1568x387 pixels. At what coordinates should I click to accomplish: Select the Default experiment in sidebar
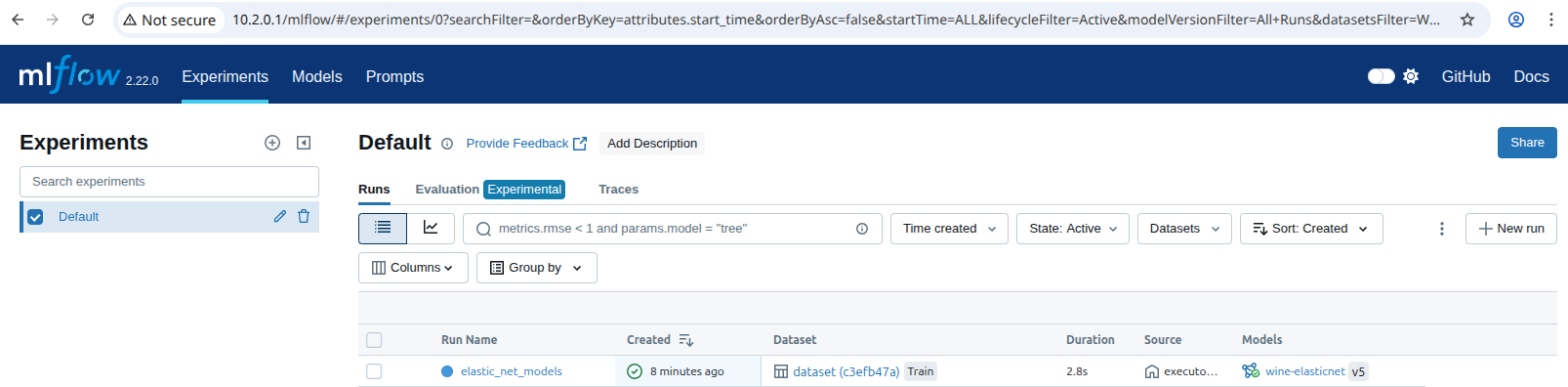pyautogui.click(x=78, y=217)
